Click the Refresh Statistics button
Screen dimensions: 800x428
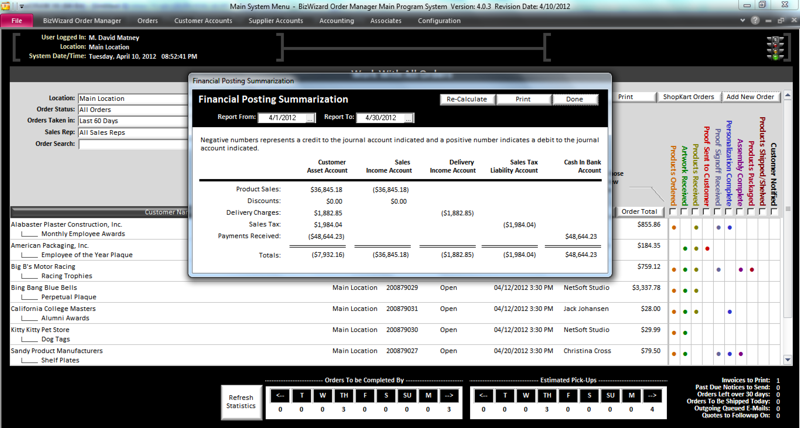point(240,400)
